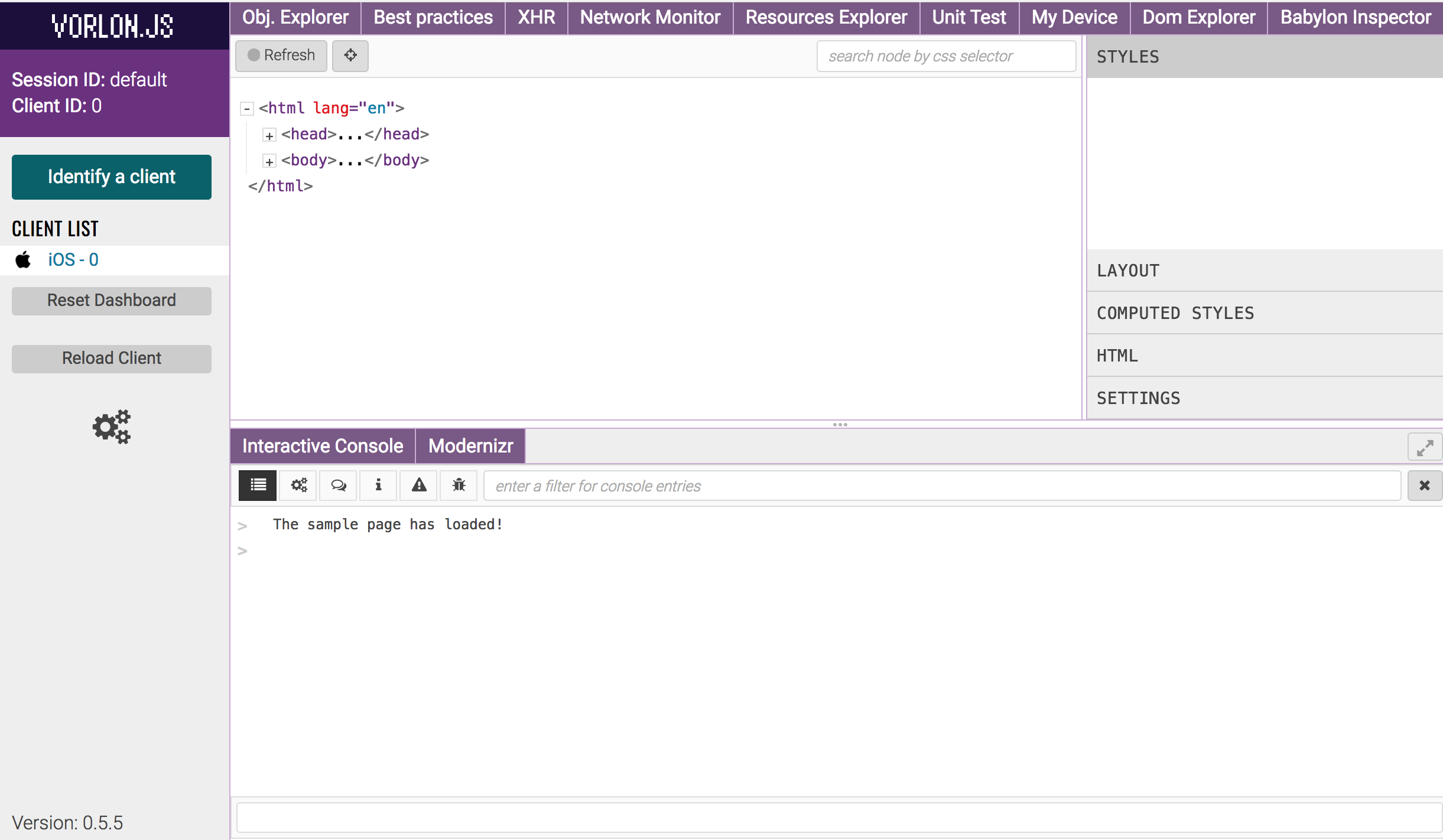Expand console panel to fullscreen

tap(1425, 448)
